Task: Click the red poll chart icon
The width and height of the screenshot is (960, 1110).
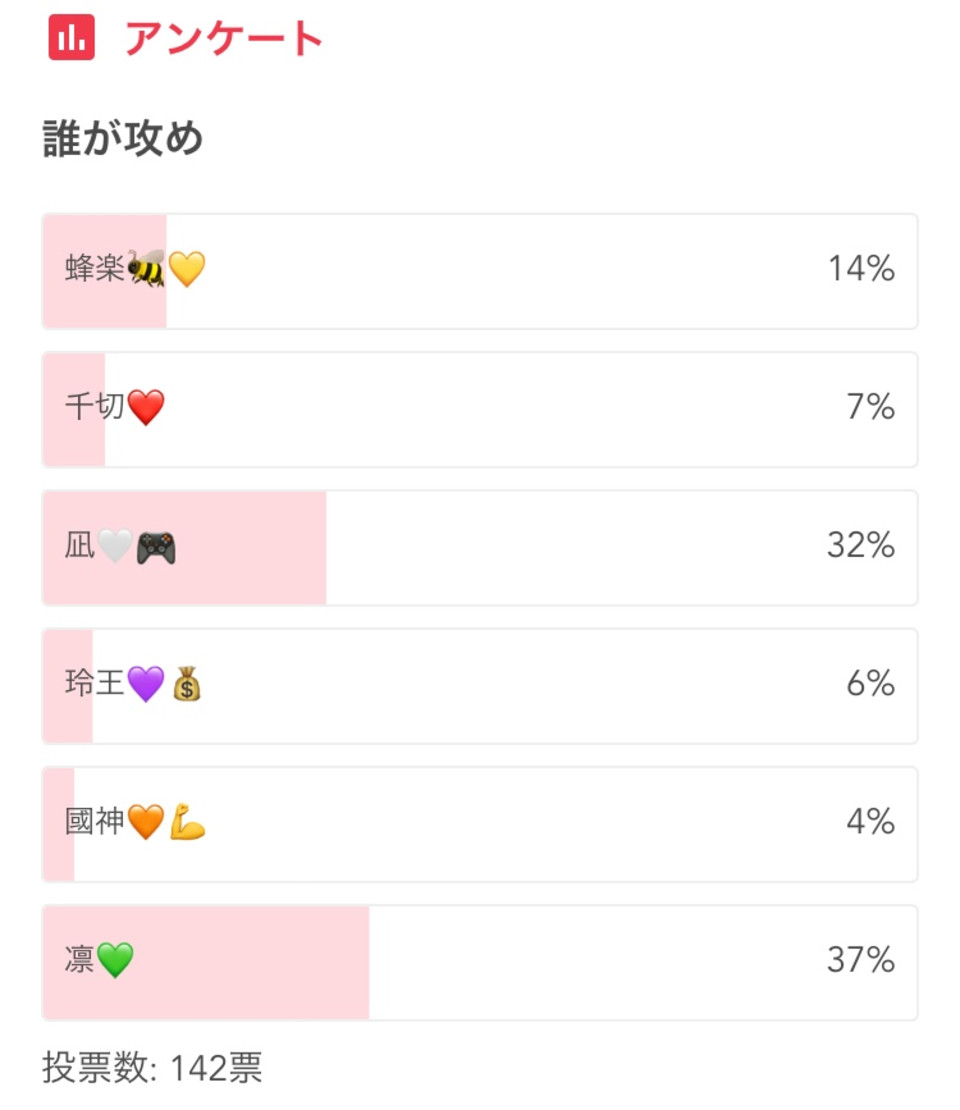Action: click(72, 37)
